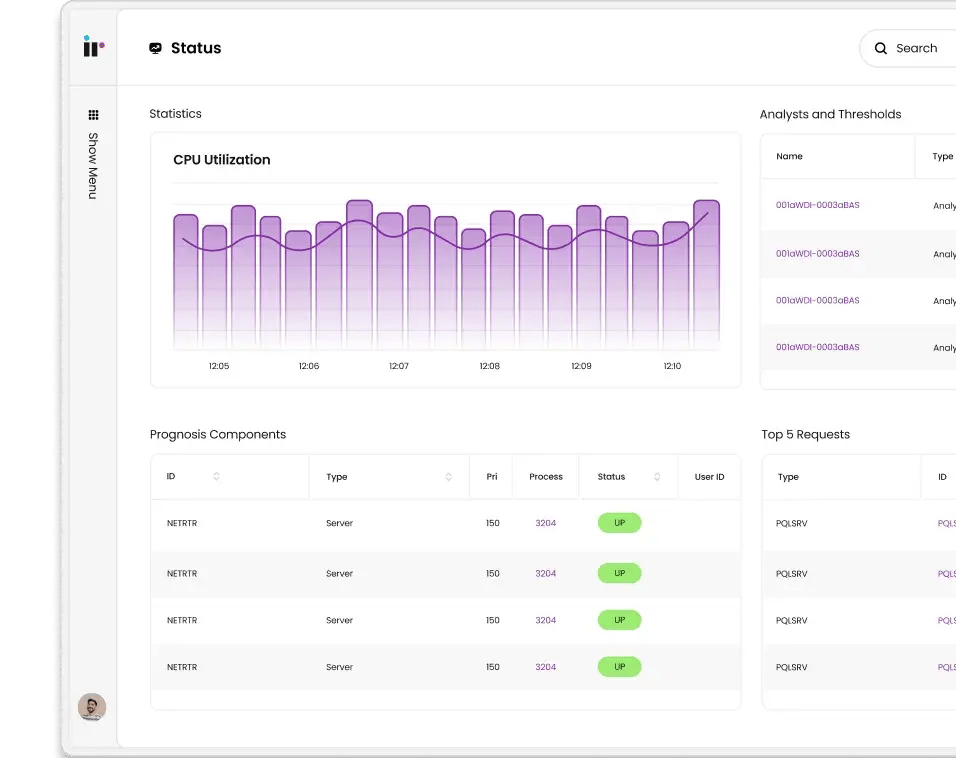Click the UP status badge in third row
956x758 pixels.
click(x=619, y=620)
